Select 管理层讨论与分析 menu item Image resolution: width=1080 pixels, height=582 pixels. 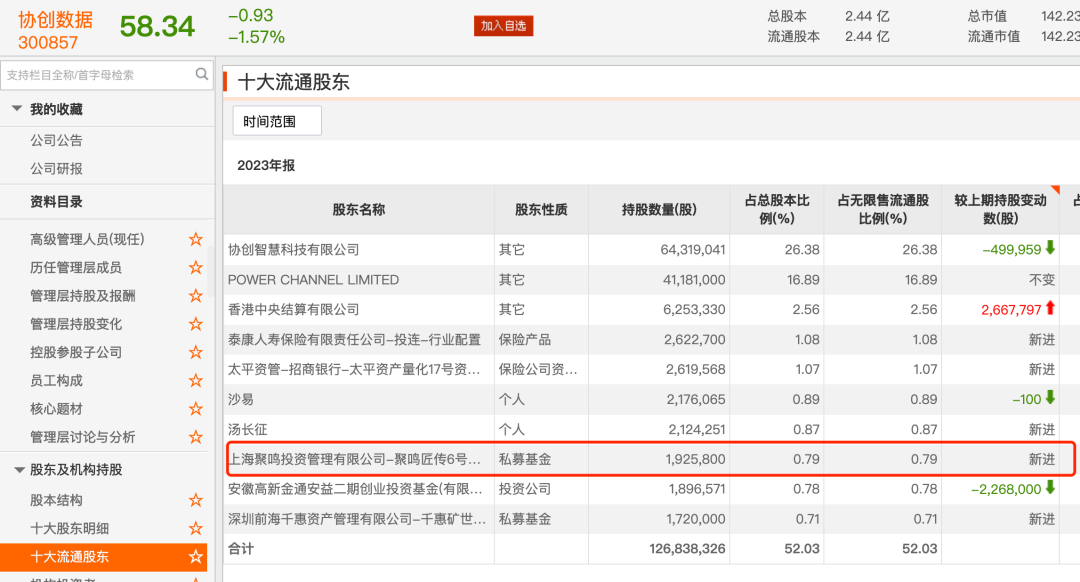click(82, 437)
